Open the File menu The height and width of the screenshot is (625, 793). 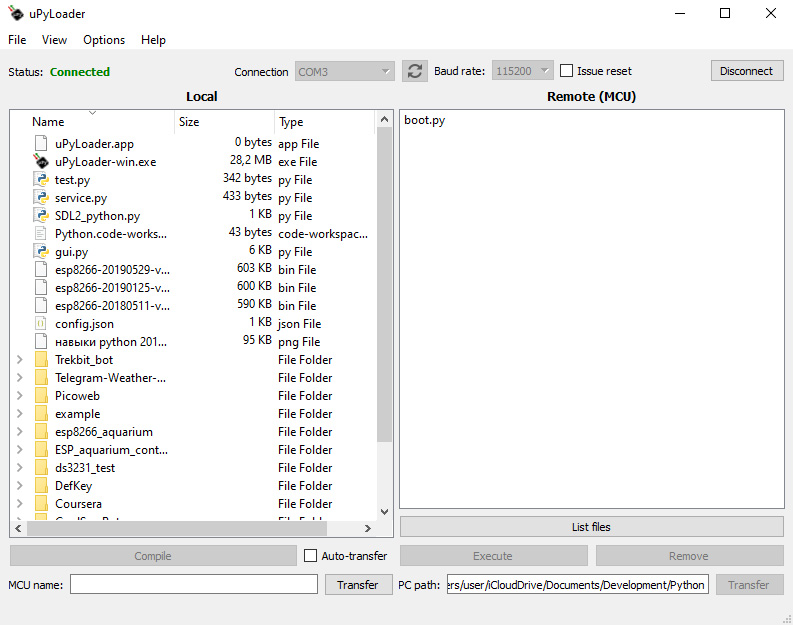tap(17, 39)
